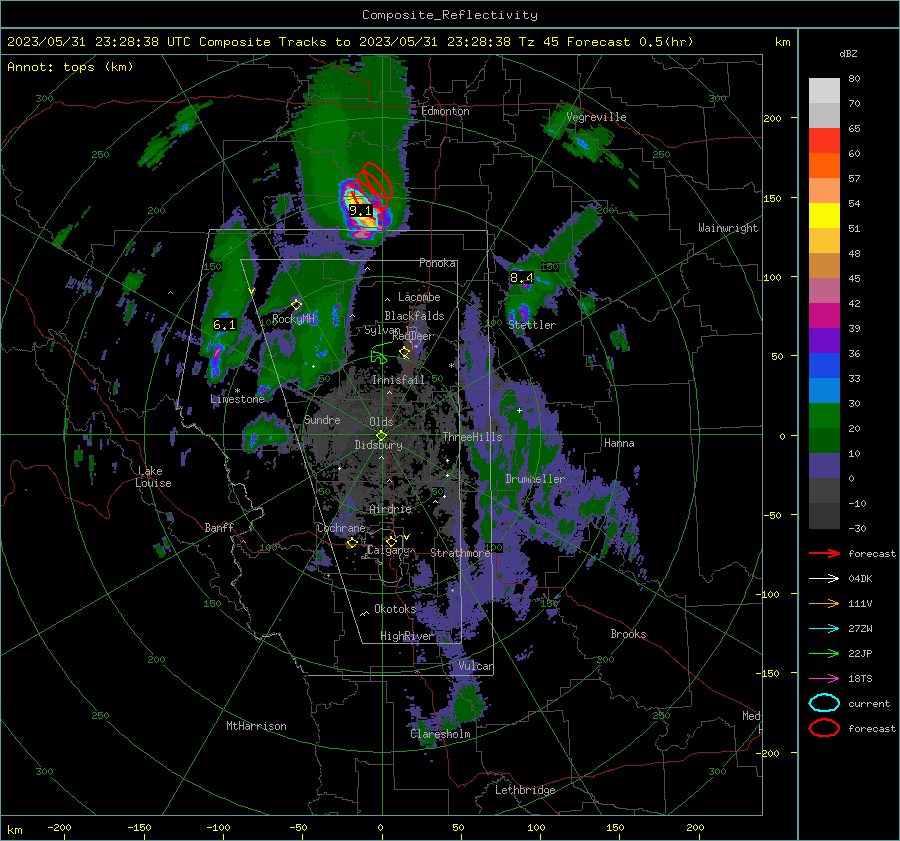Click the yellow diamond marker near RockyMH
900x841 pixels.
[296, 304]
